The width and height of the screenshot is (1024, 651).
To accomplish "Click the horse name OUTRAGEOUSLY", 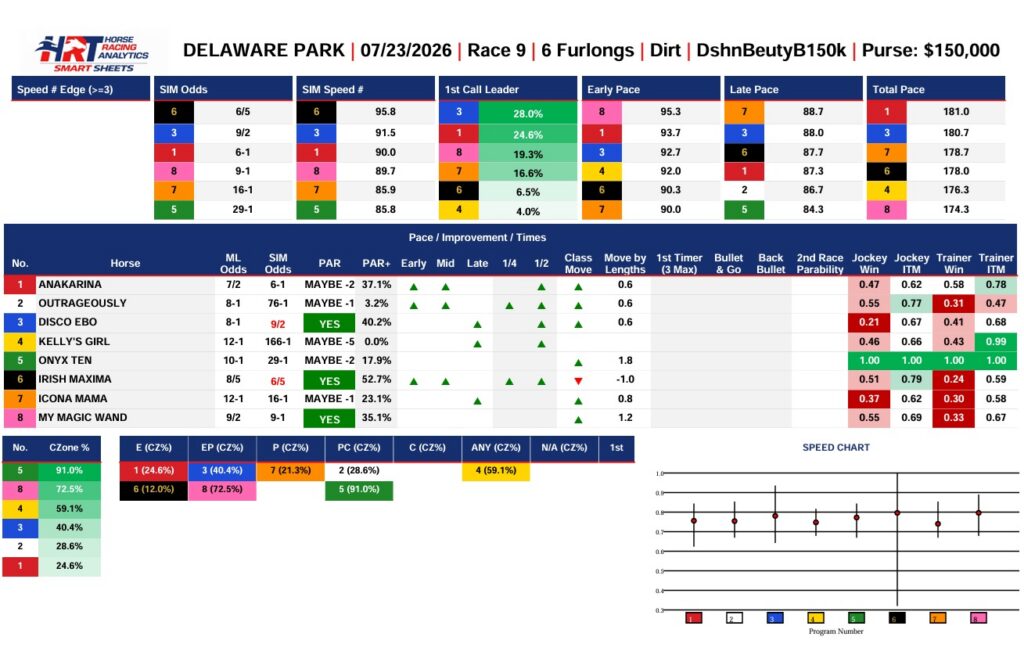I will click(82, 304).
